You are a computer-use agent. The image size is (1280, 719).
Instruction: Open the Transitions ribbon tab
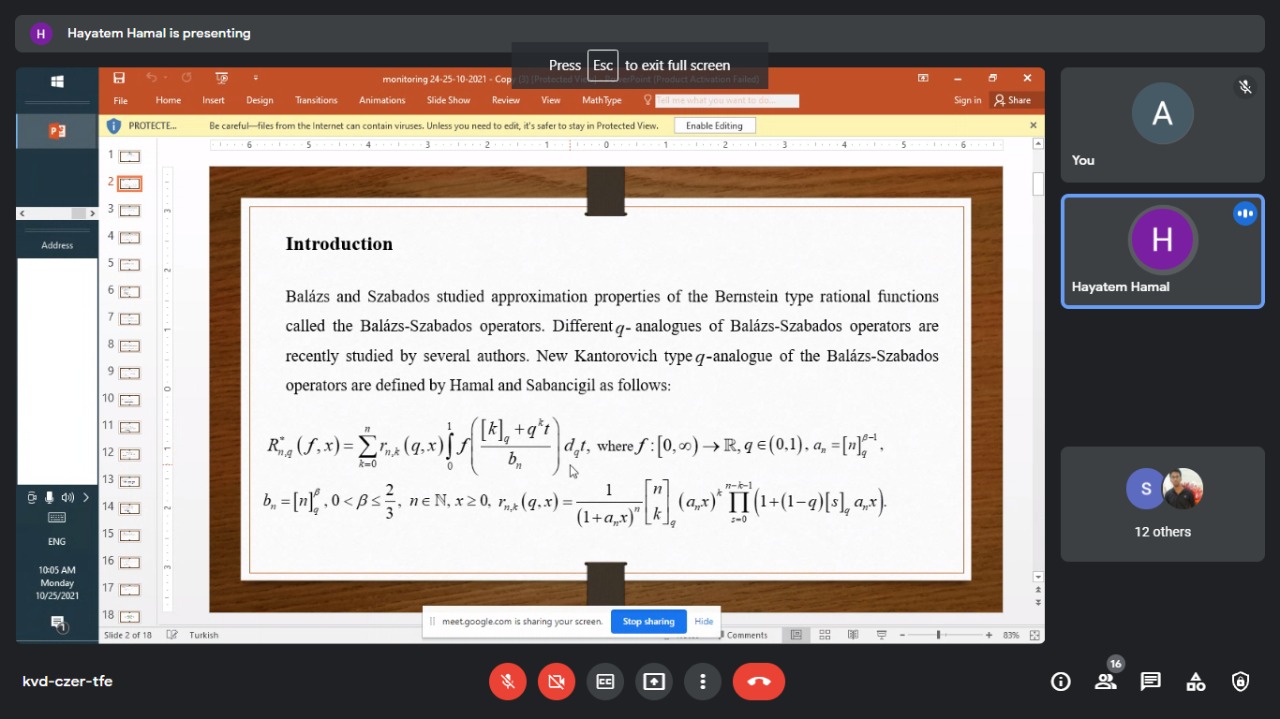tap(316, 100)
